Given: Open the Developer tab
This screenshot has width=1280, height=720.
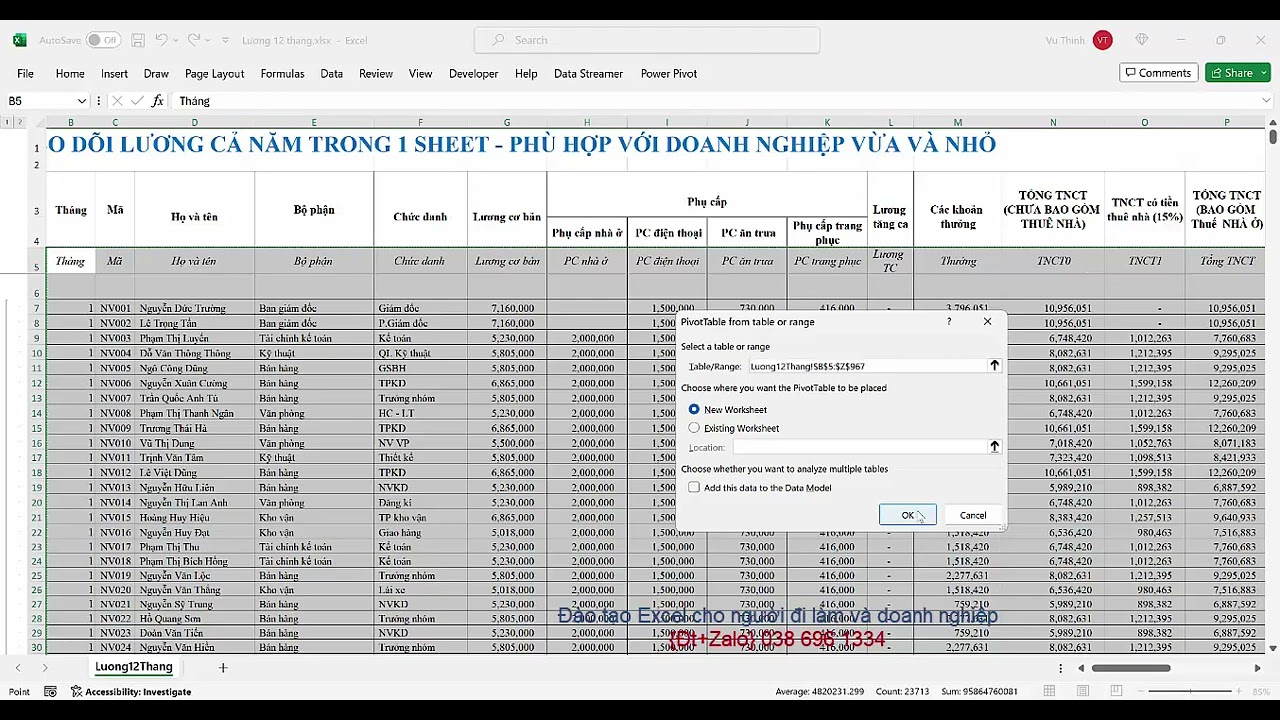Looking at the screenshot, I should pos(473,73).
